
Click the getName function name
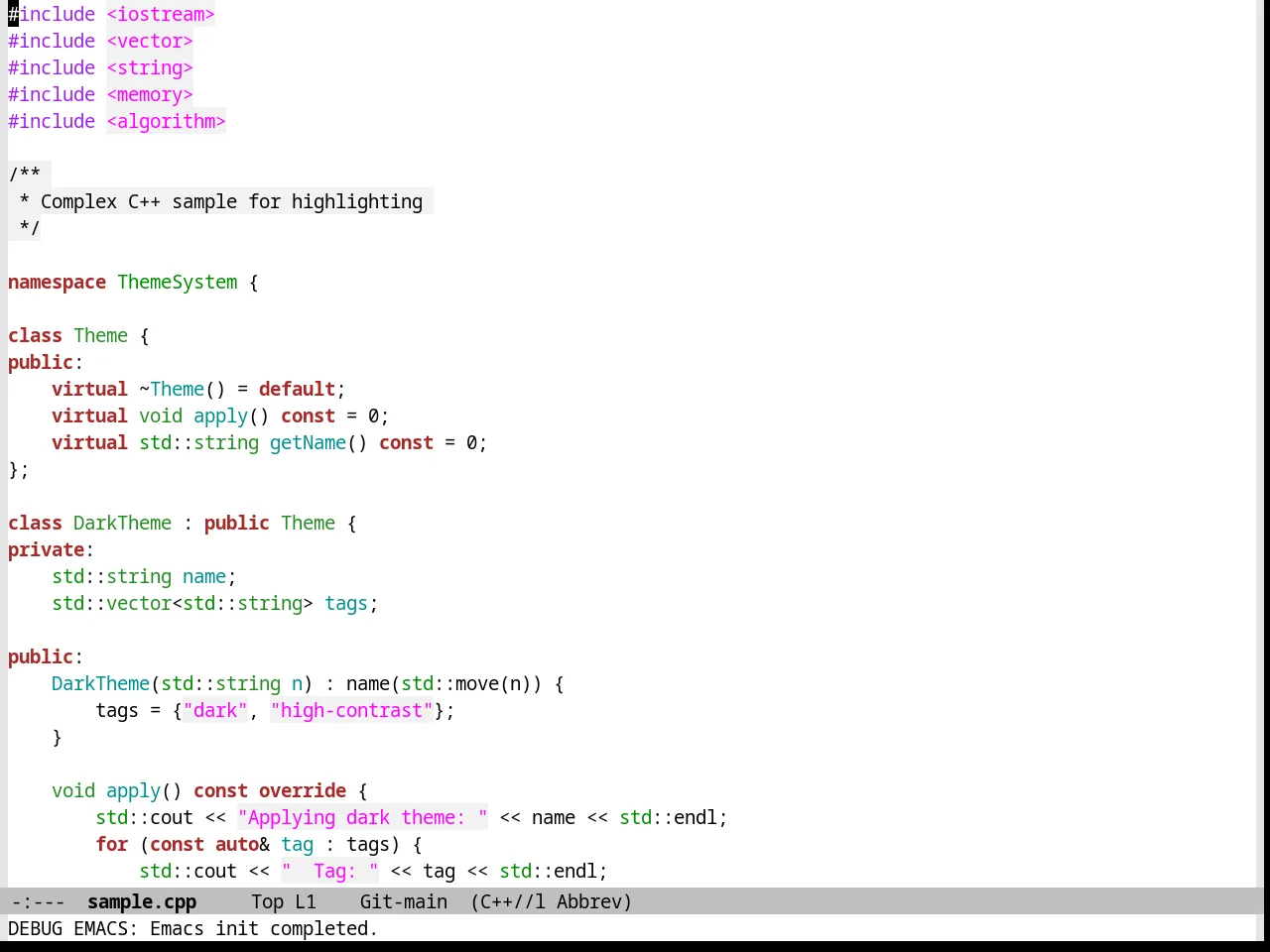[308, 442]
